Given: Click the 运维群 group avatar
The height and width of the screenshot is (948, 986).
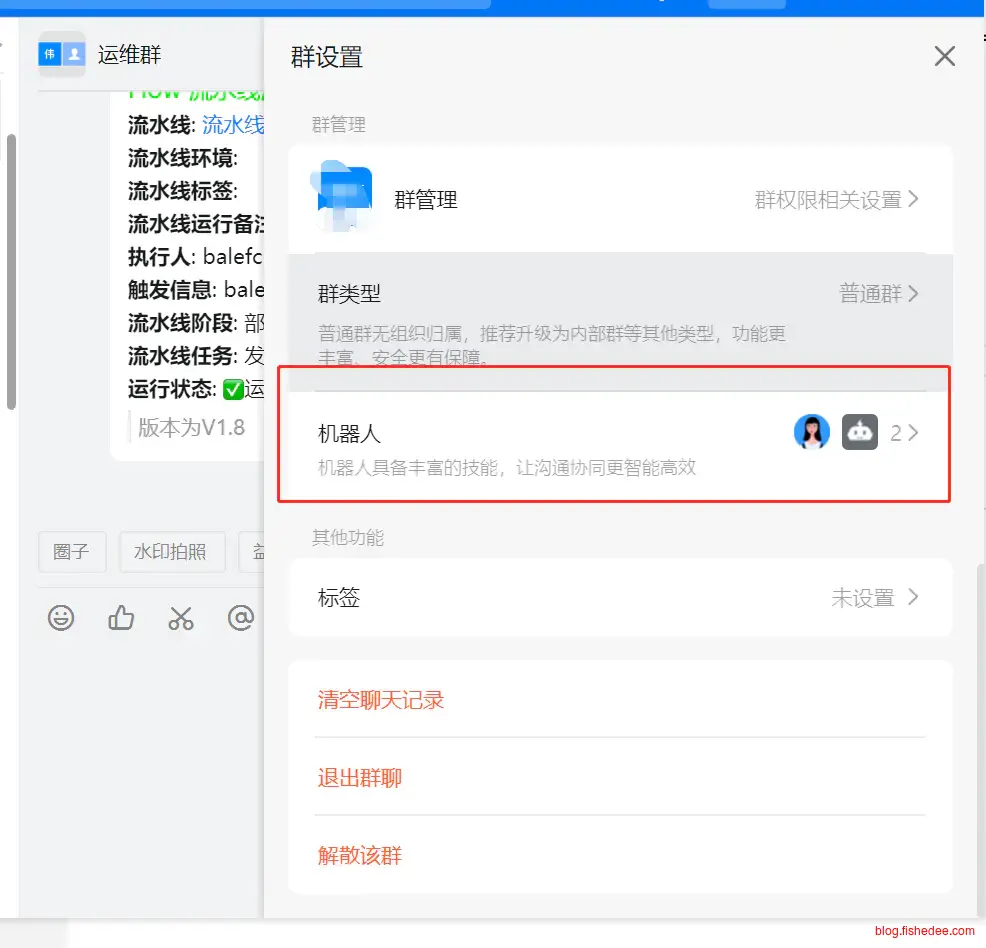Looking at the screenshot, I should point(62,55).
